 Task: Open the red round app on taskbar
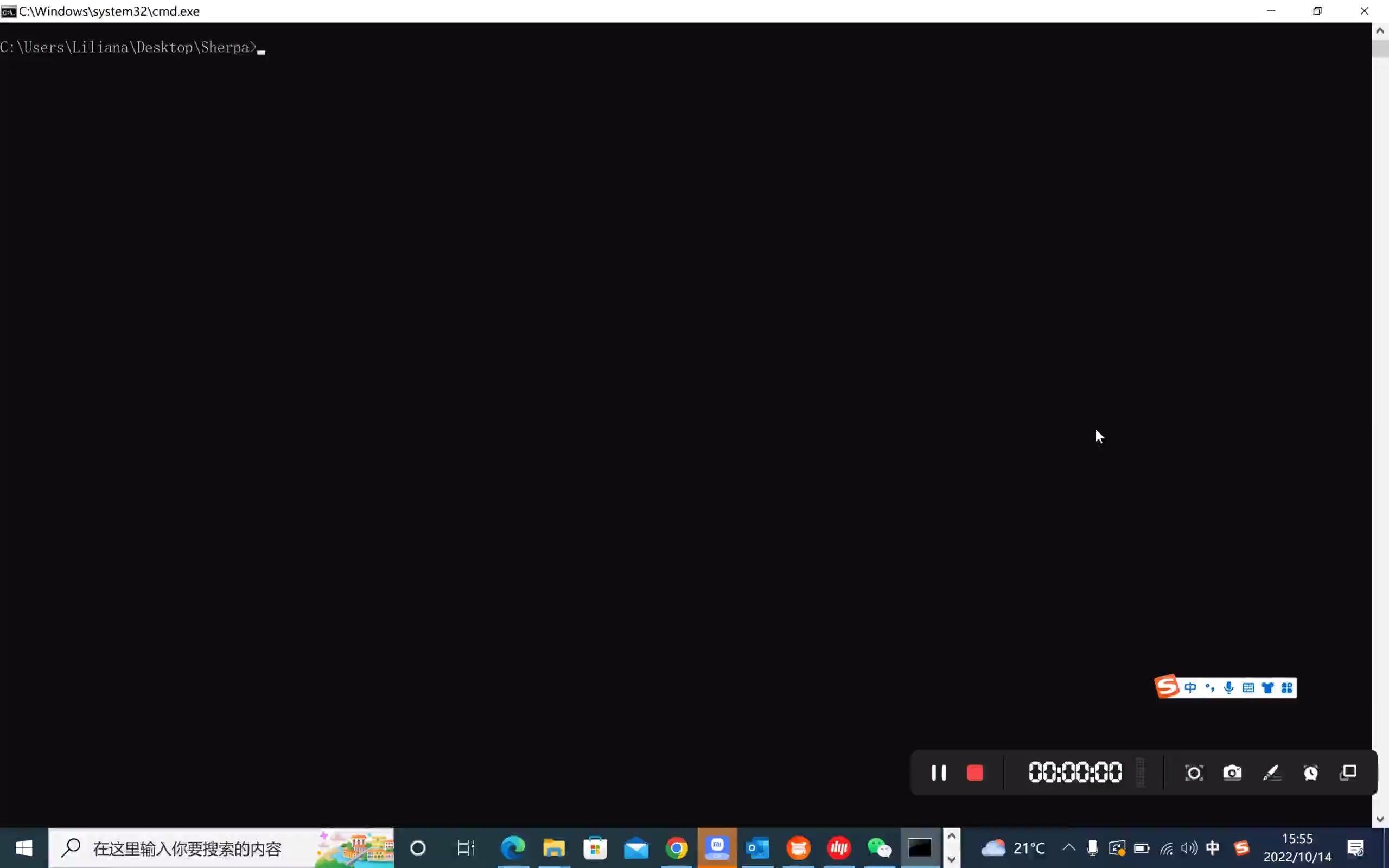click(839, 848)
